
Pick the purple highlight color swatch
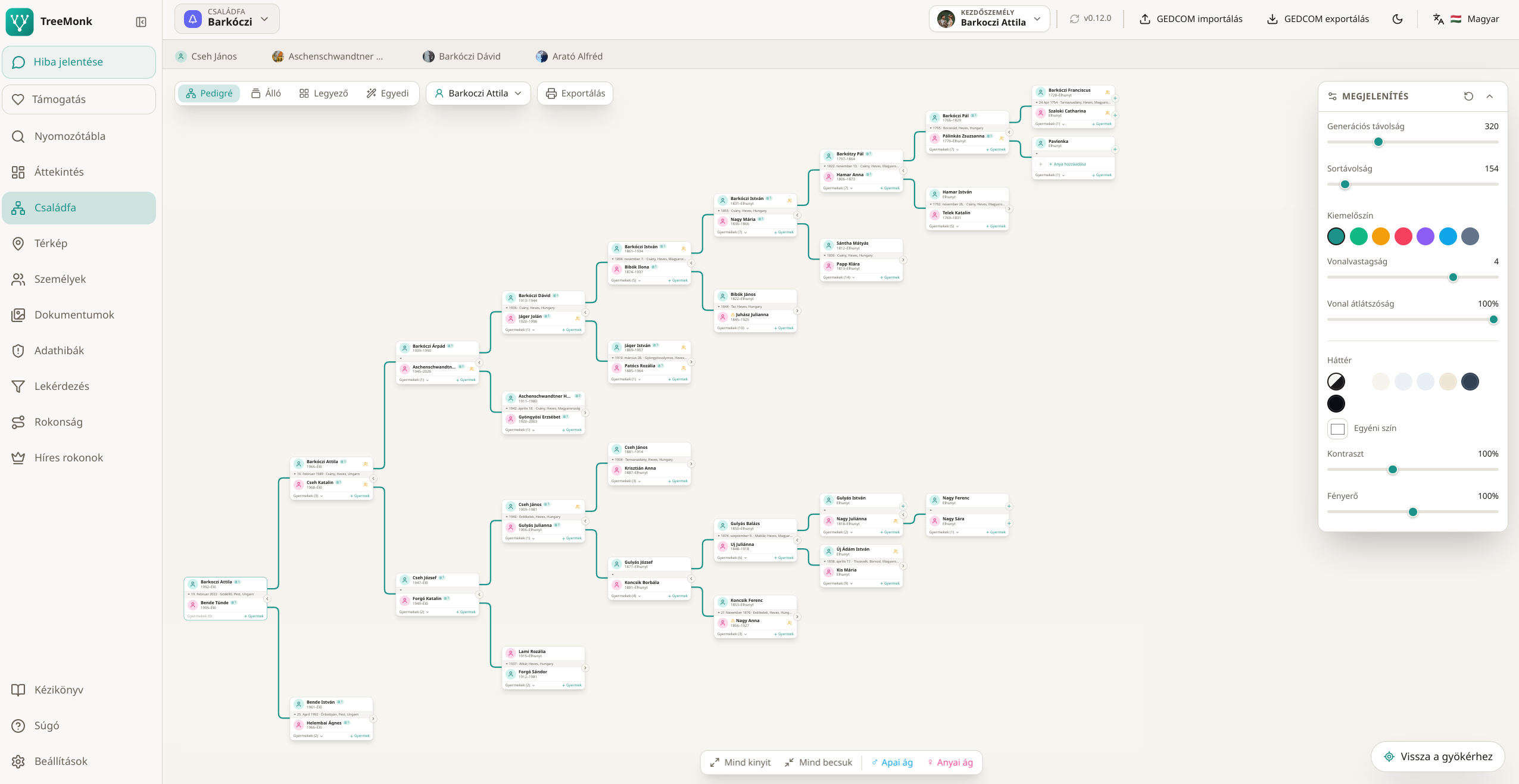(x=1425, y=236)
